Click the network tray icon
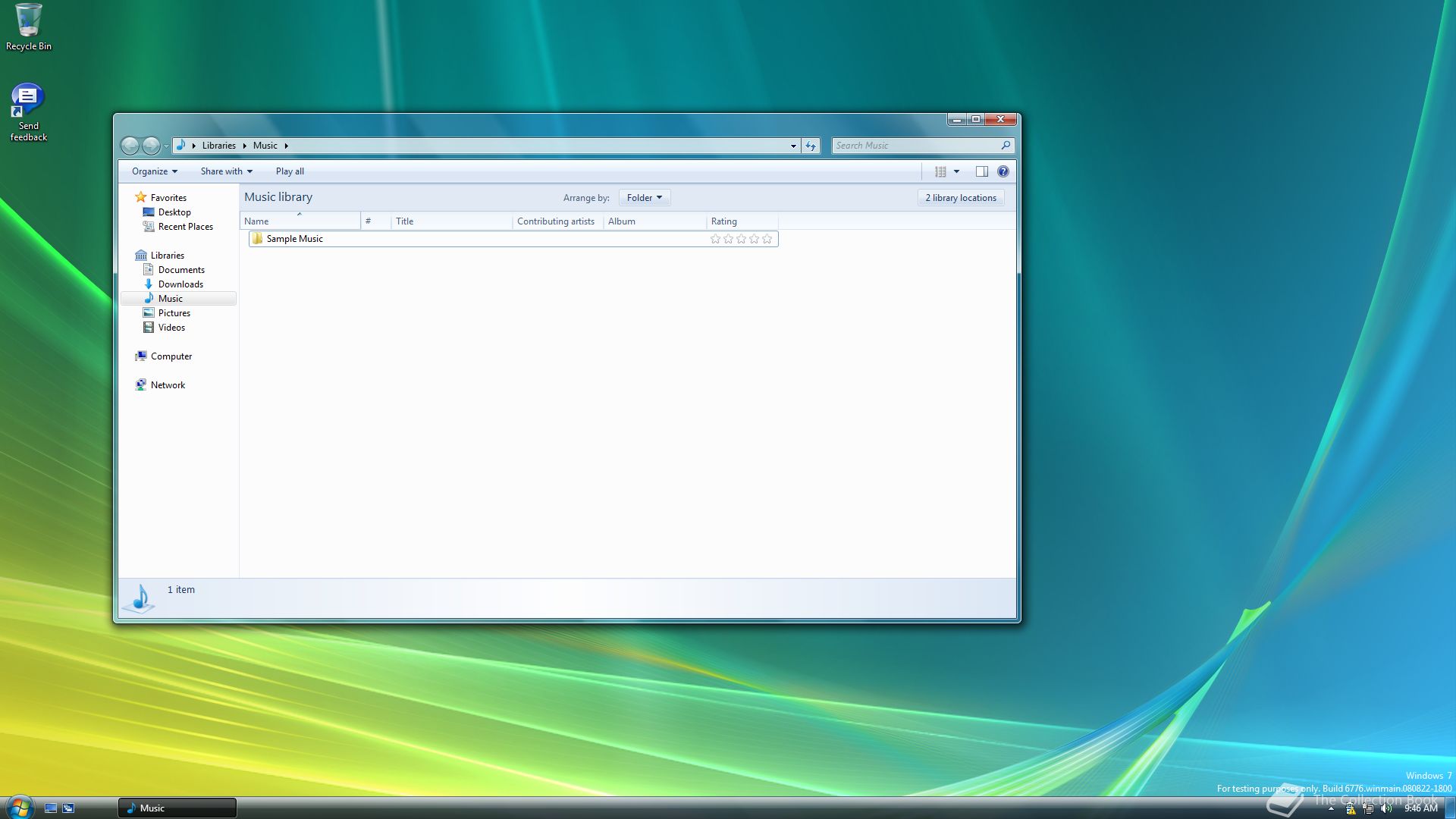Viewport: 1456px width, 819px height. click(1368, 808)
